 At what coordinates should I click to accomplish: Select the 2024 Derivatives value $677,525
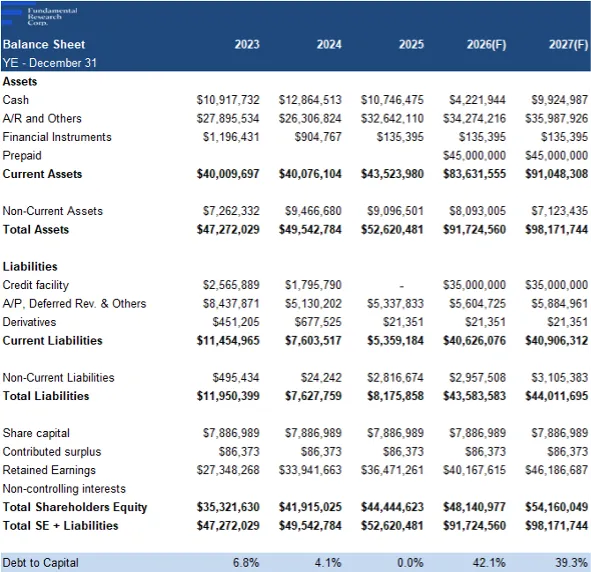[x=318, y=322]
